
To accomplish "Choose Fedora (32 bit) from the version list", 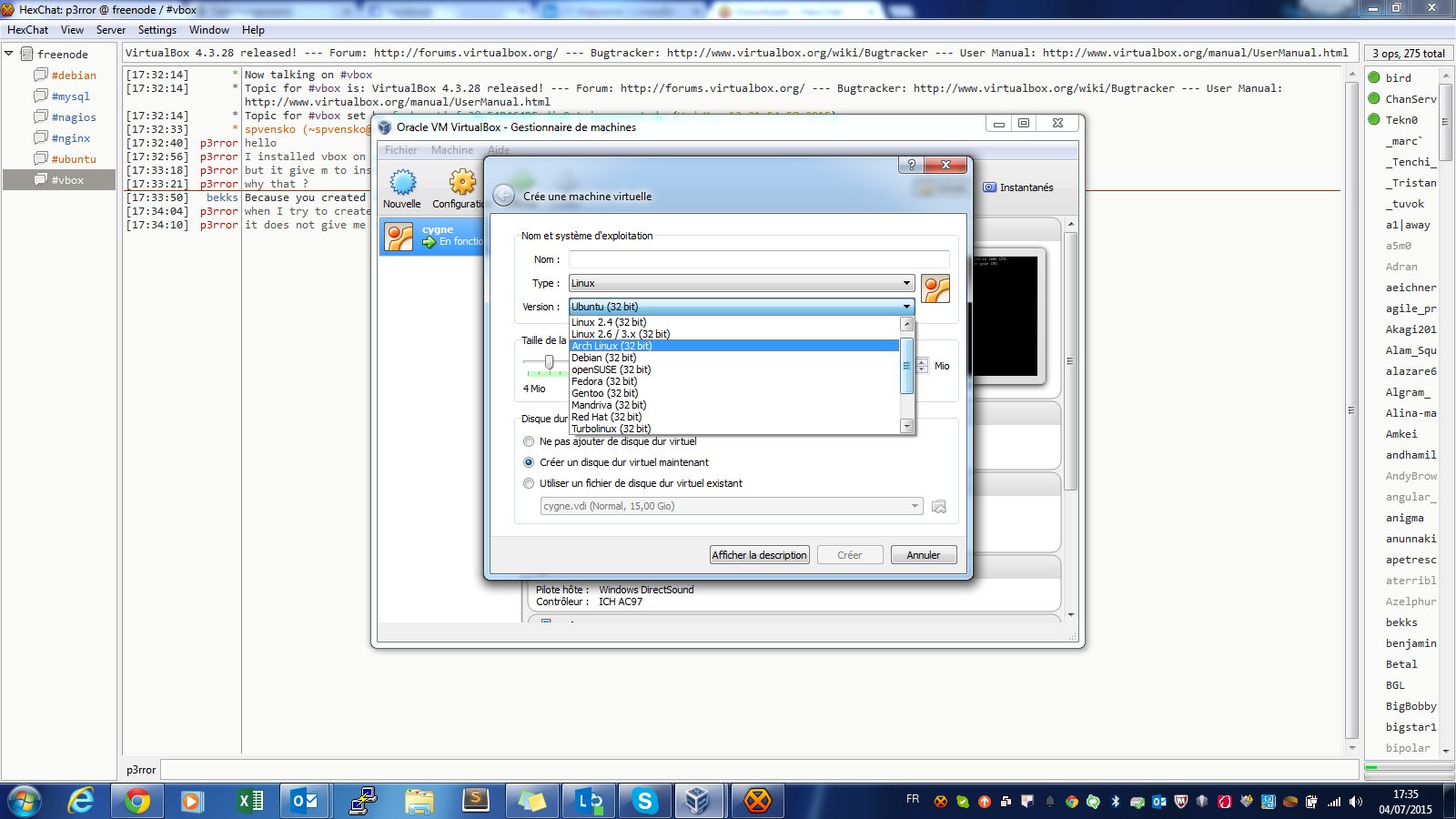I will pyautogui.click(x=734, y=381).
